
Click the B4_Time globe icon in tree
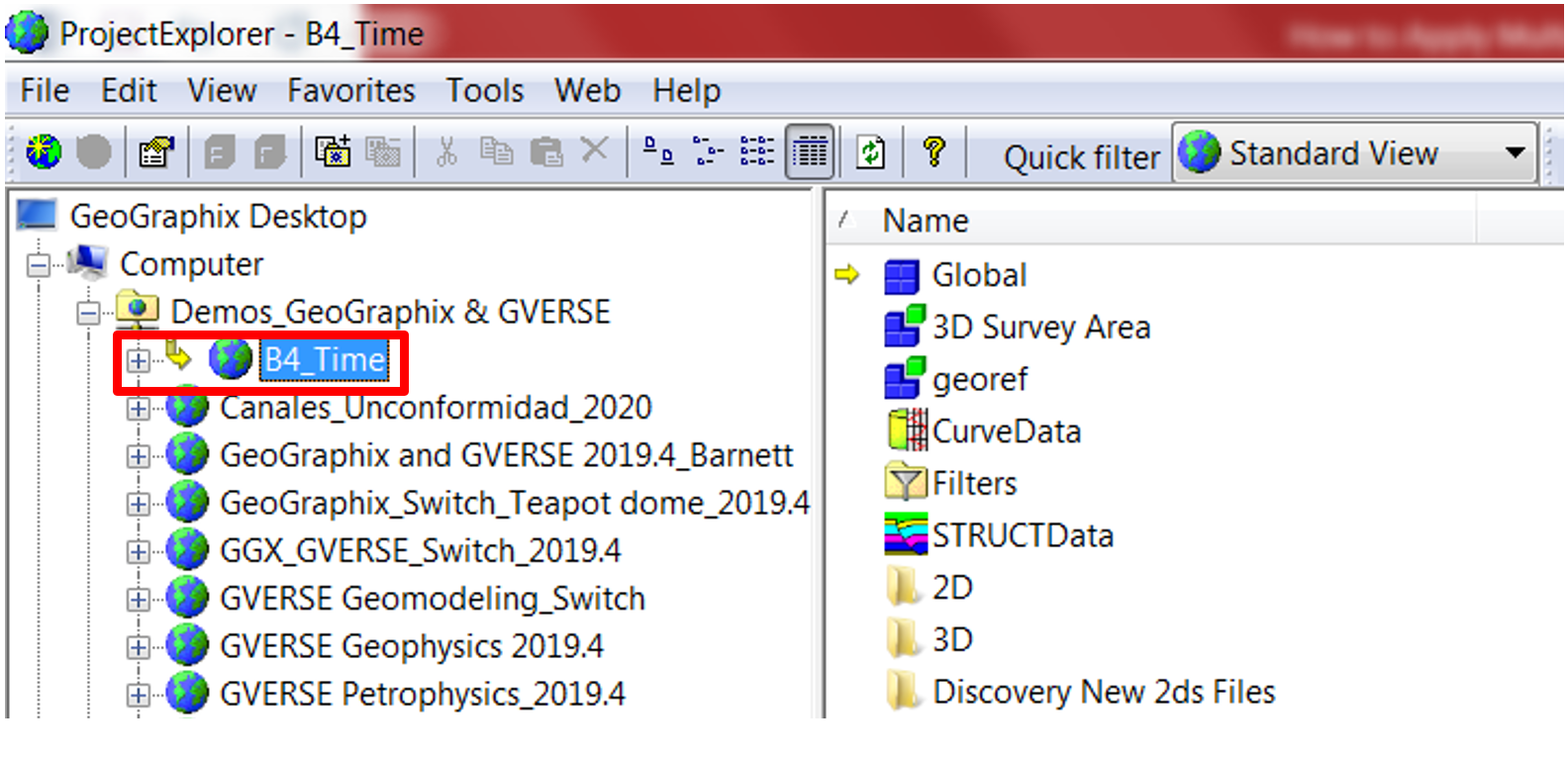pyautogui.click(x=231, y=359)
